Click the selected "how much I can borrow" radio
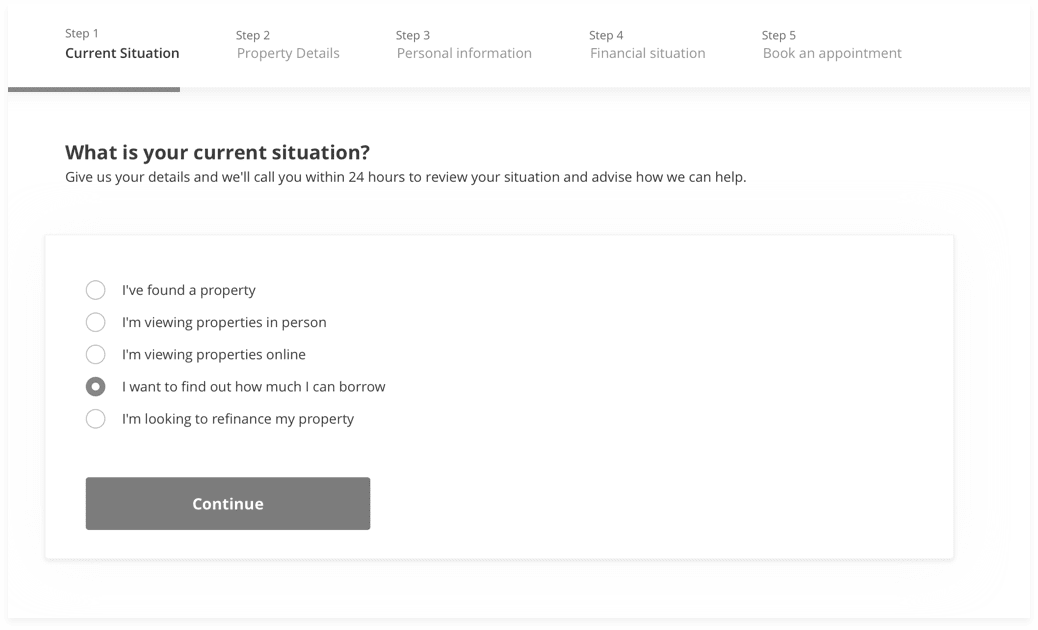 pyautogui.click(x=95, y=386)
